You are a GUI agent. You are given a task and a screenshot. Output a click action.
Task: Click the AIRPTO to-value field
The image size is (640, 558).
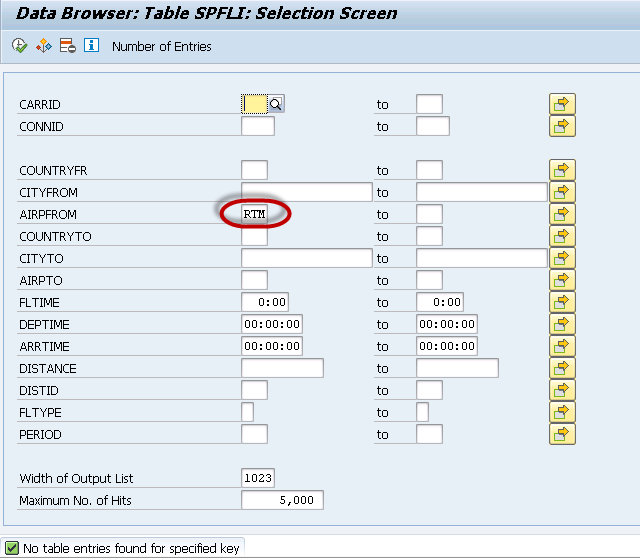(429, 280)
